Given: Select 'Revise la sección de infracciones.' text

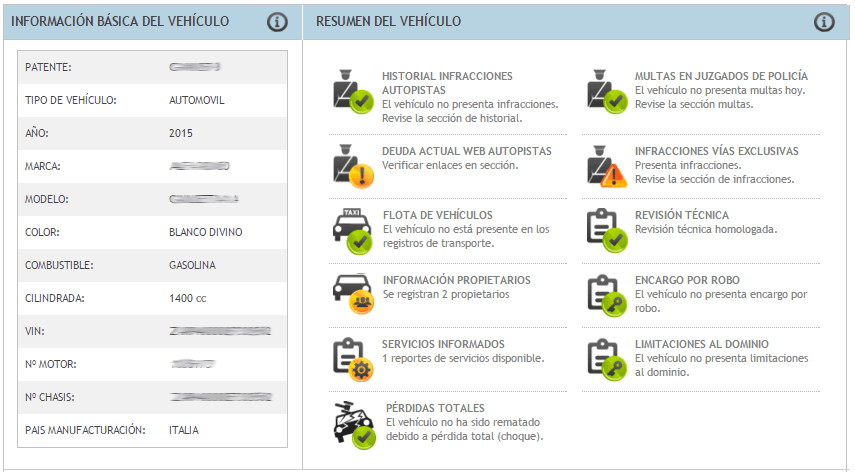Looking at the screenshot, I should pyautogui.click(x=714, y=179).
